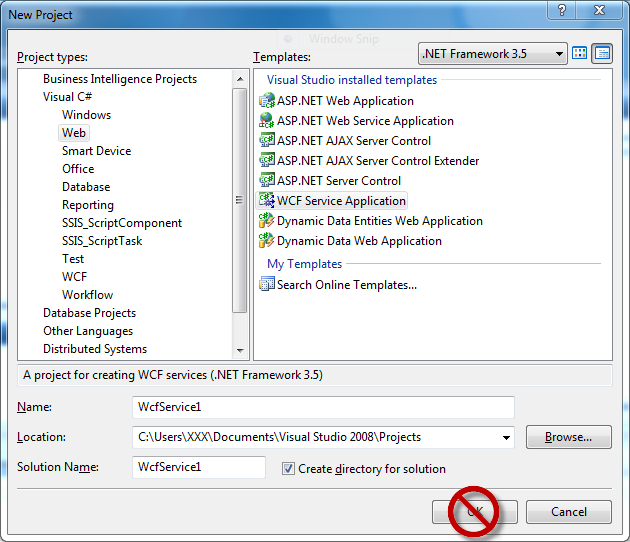Click the WCF Service Application icon
Viewport: 630px width, 542px height.
(267, 200)
